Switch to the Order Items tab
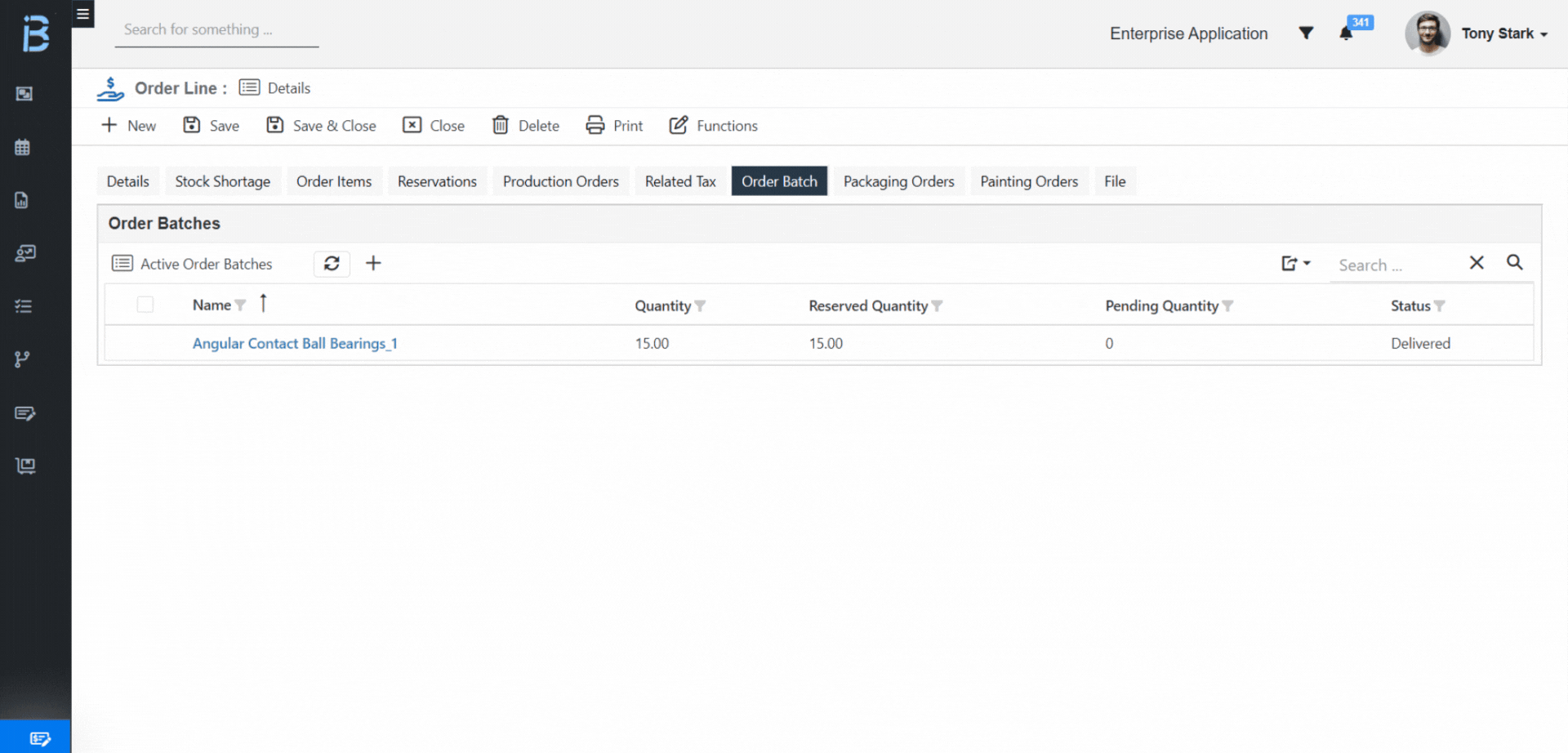The height and width of the screenshot is (753, 1568). [334, 181]
